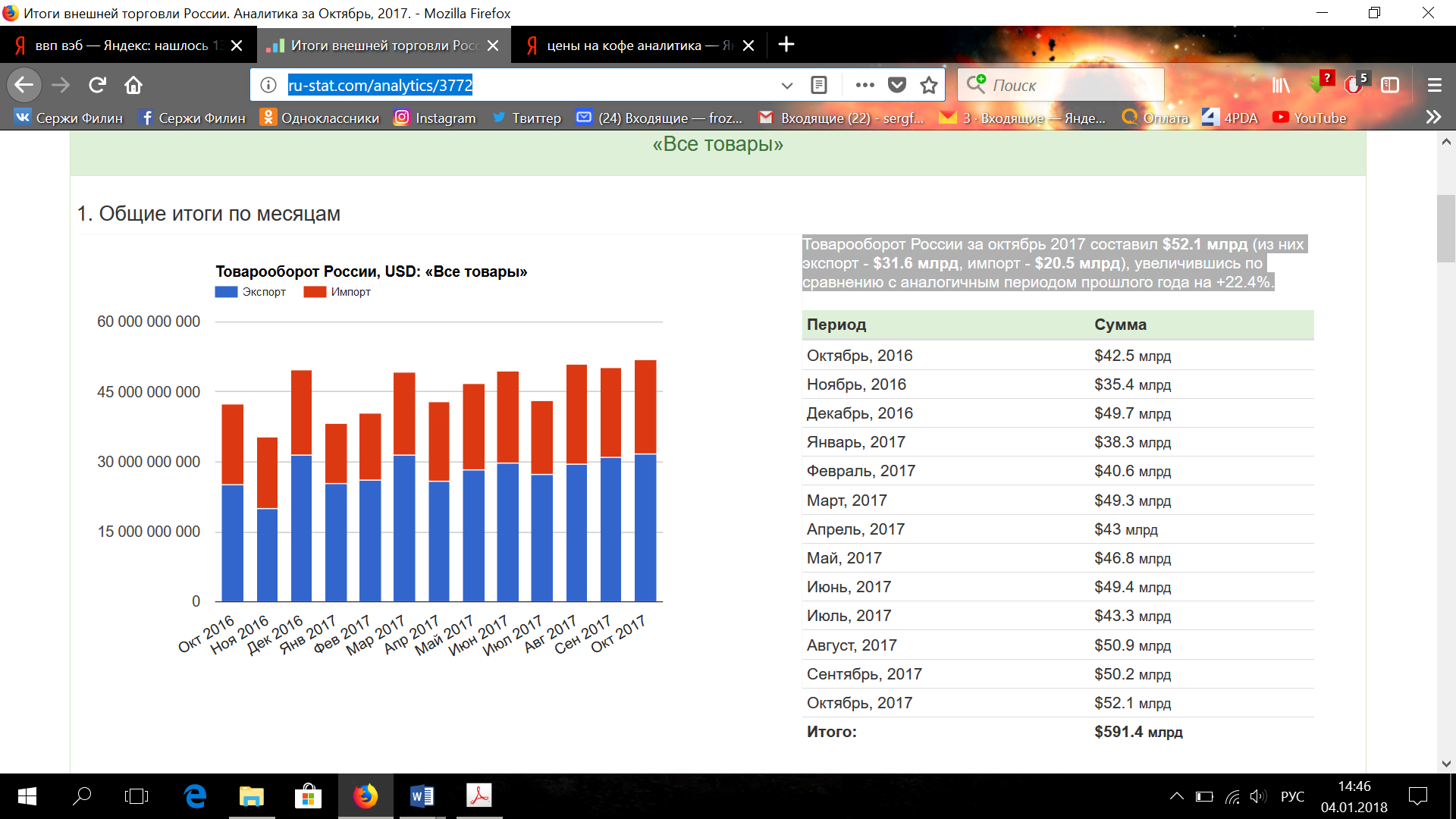Reload the current page

[97, 85]
